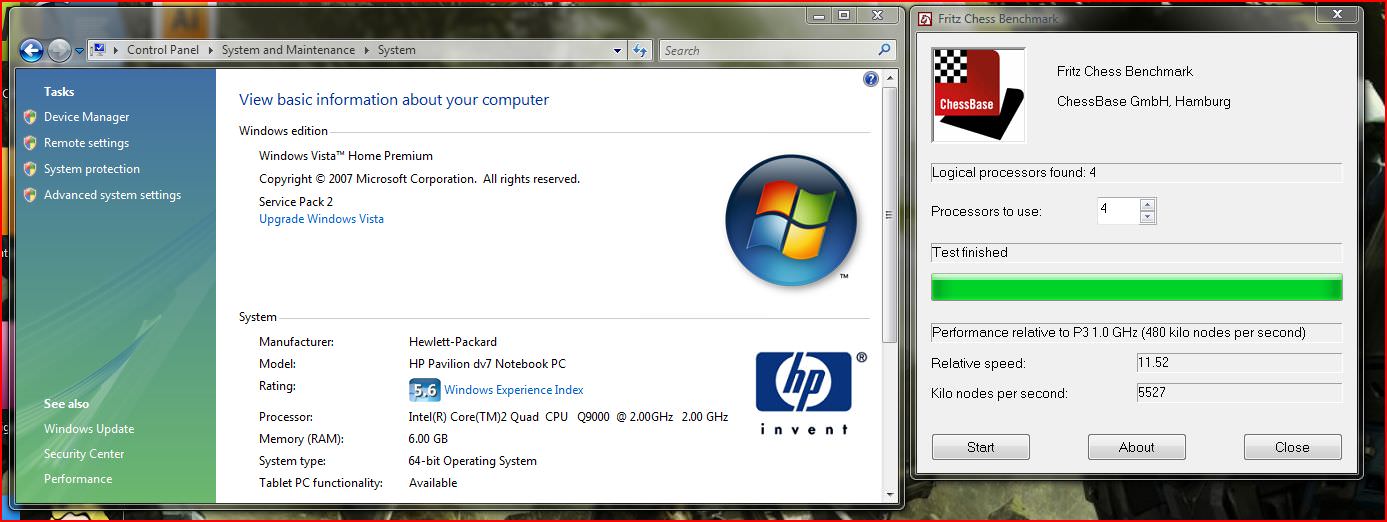Click the Refresh button next to address bar
Viewport: 1387px width, 522px height.
click(x=641, y=50)
